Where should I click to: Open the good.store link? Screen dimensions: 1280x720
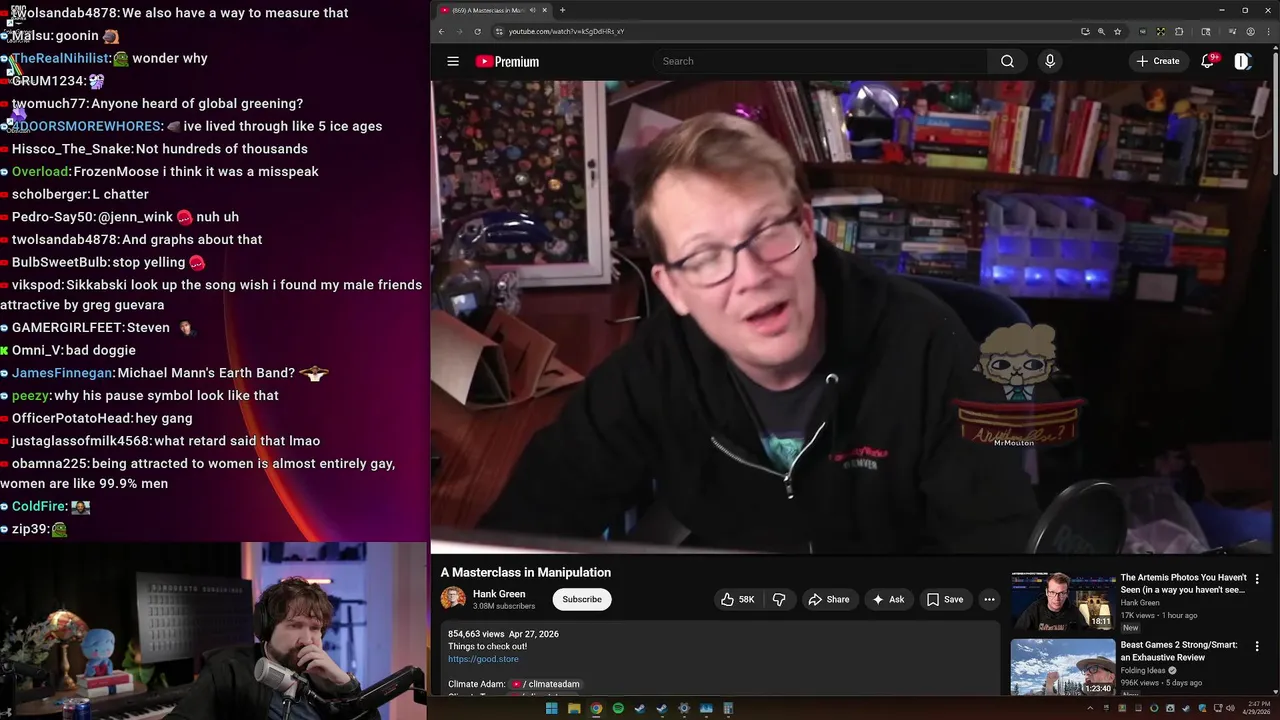pyautogui.click(x=483, y=659)
